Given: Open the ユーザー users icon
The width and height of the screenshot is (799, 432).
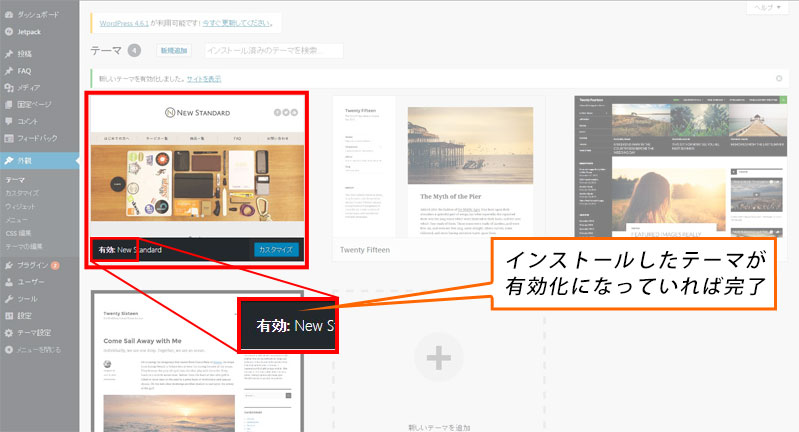Looking at the screenshot, I should coord(9,282).
